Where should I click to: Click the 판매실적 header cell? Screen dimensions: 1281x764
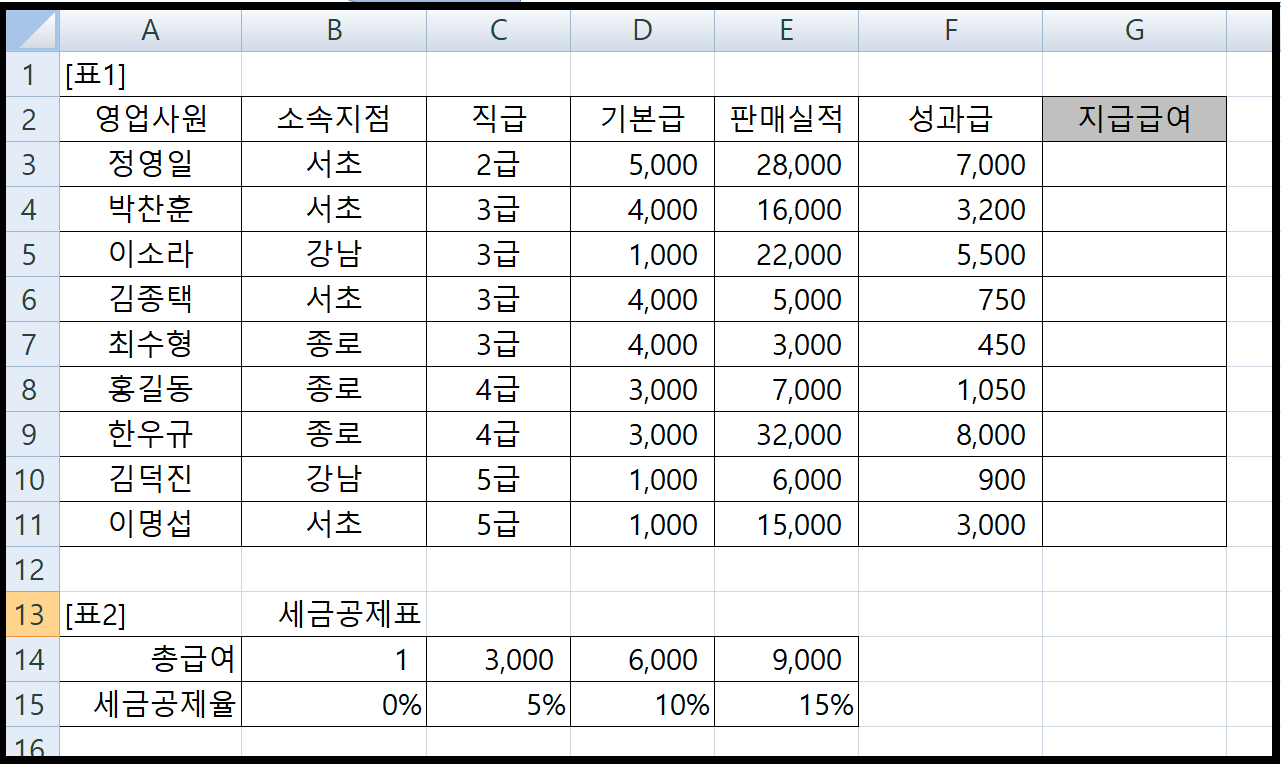pos(786,120)
